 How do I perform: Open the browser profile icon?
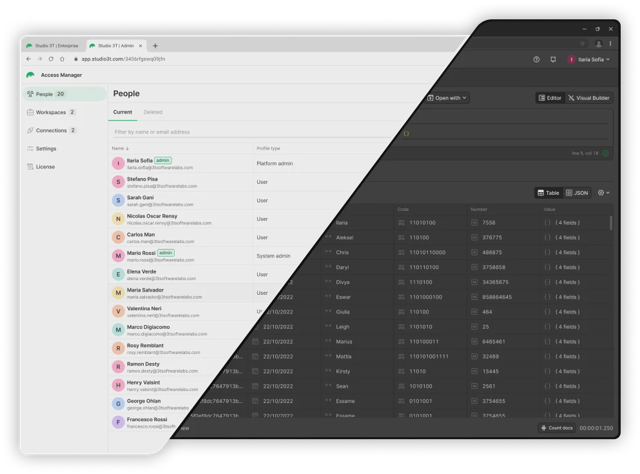[598, 44]
